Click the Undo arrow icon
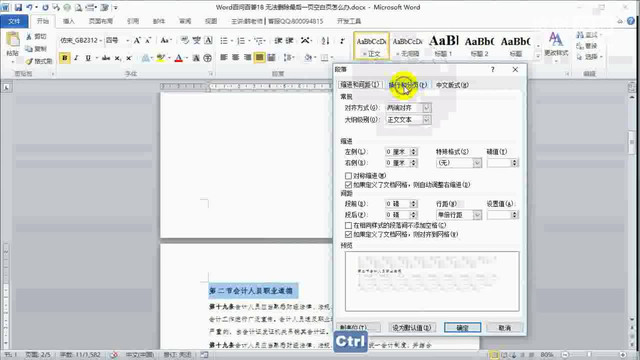Screen dimensions: 640x360 29,7
